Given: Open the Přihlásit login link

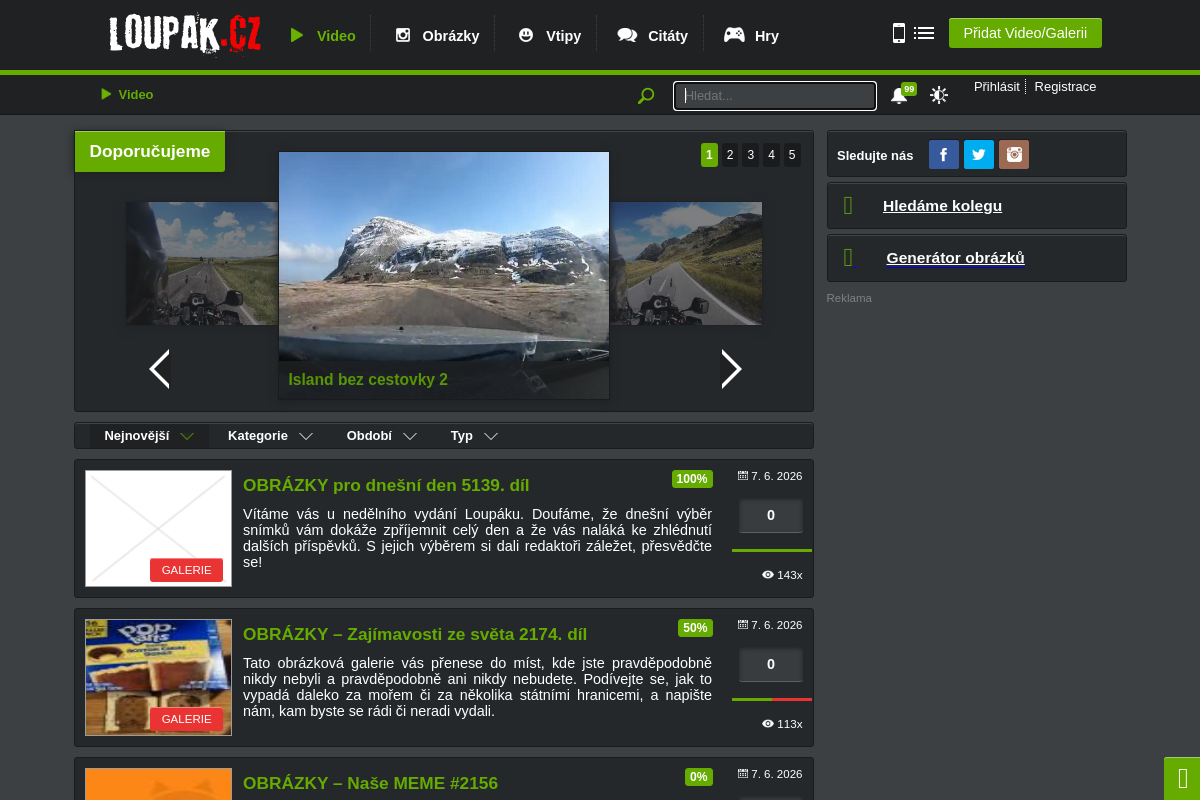Looking at the screenshot, I should (x=997, y=87).
